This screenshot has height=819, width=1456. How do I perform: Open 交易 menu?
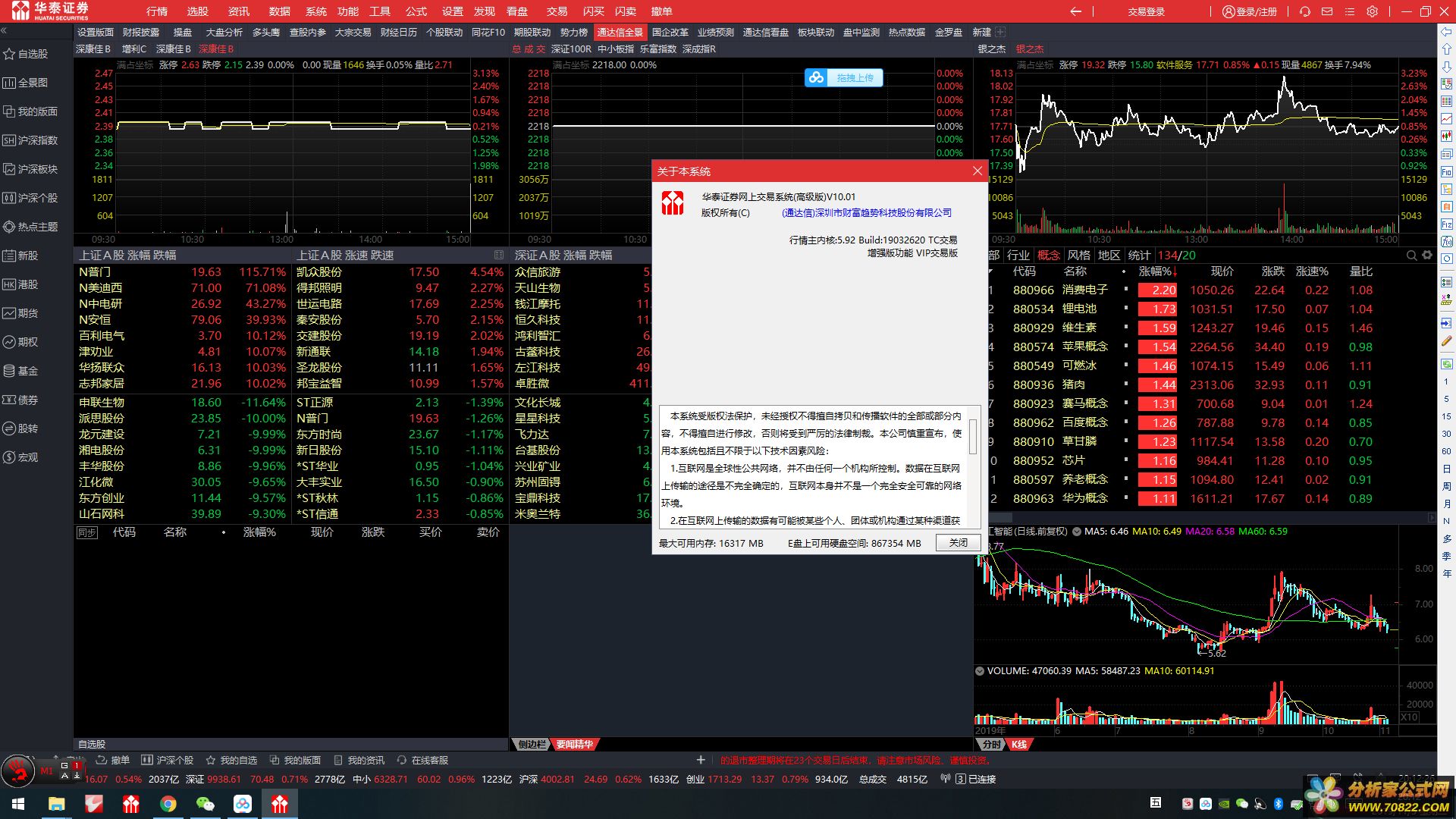pos(557,11)
